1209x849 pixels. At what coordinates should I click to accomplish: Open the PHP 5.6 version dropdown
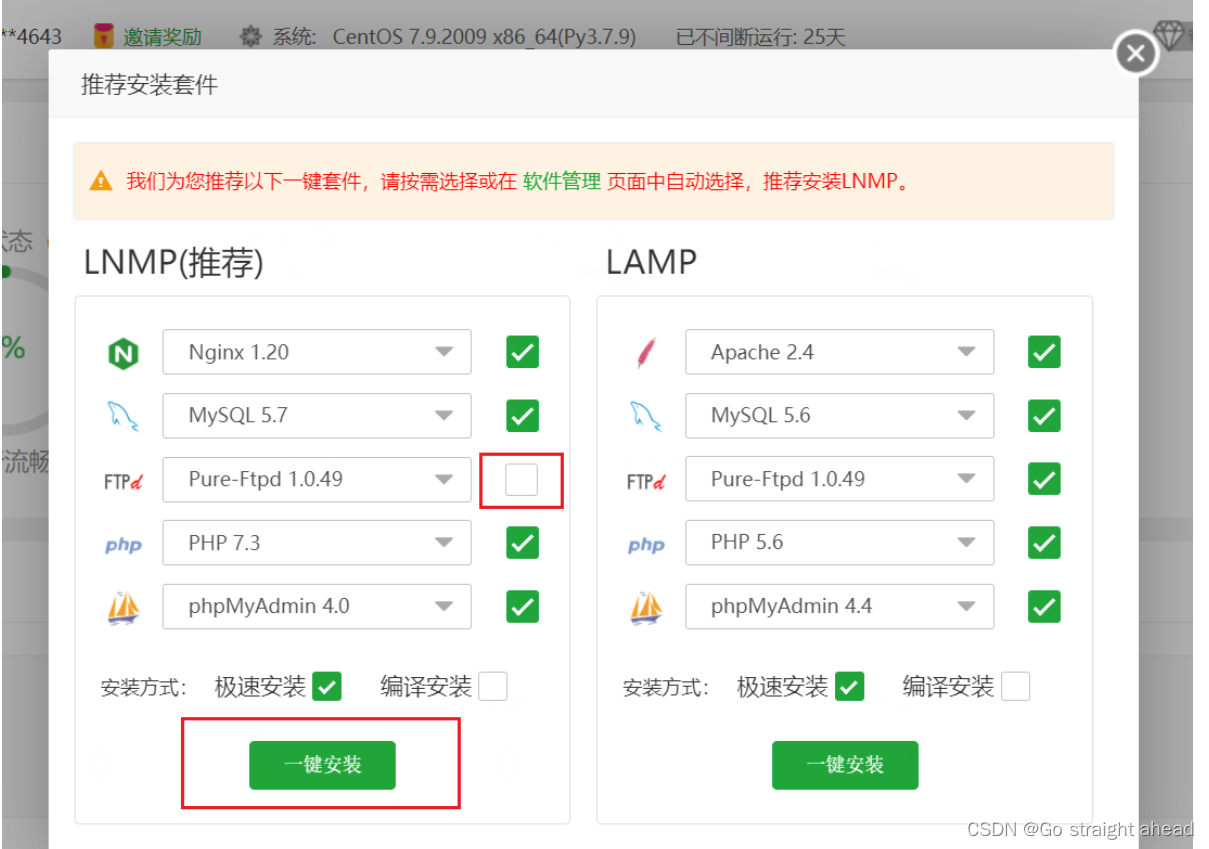[x=840, y=542]
